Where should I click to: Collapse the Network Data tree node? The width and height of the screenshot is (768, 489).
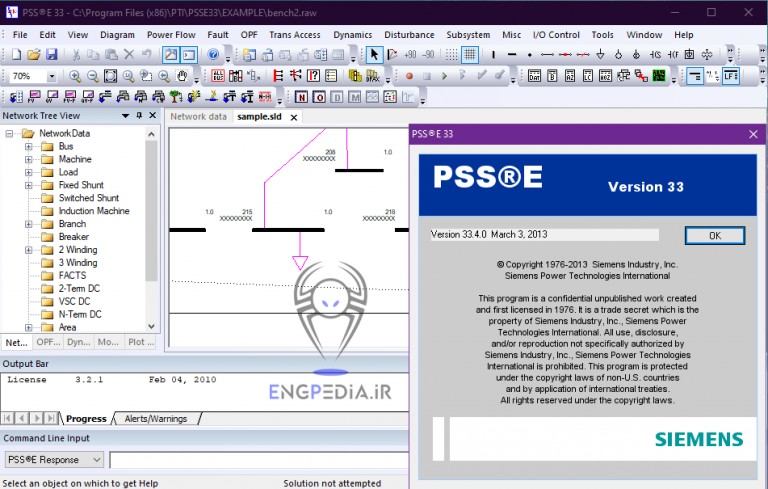pos(9,133)
